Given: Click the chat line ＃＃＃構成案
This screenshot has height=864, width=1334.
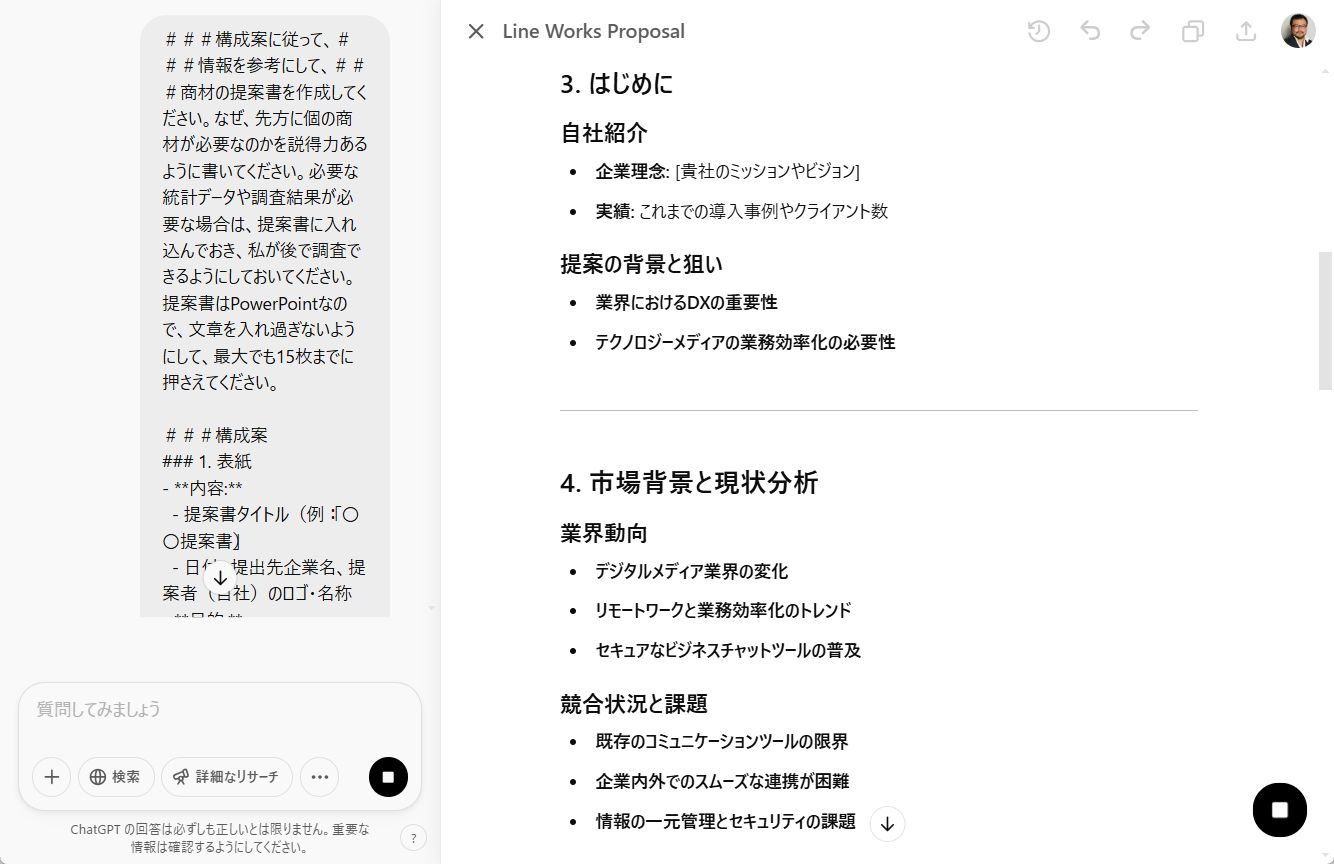Looking at the screenshot, I should tap(215, 436).
